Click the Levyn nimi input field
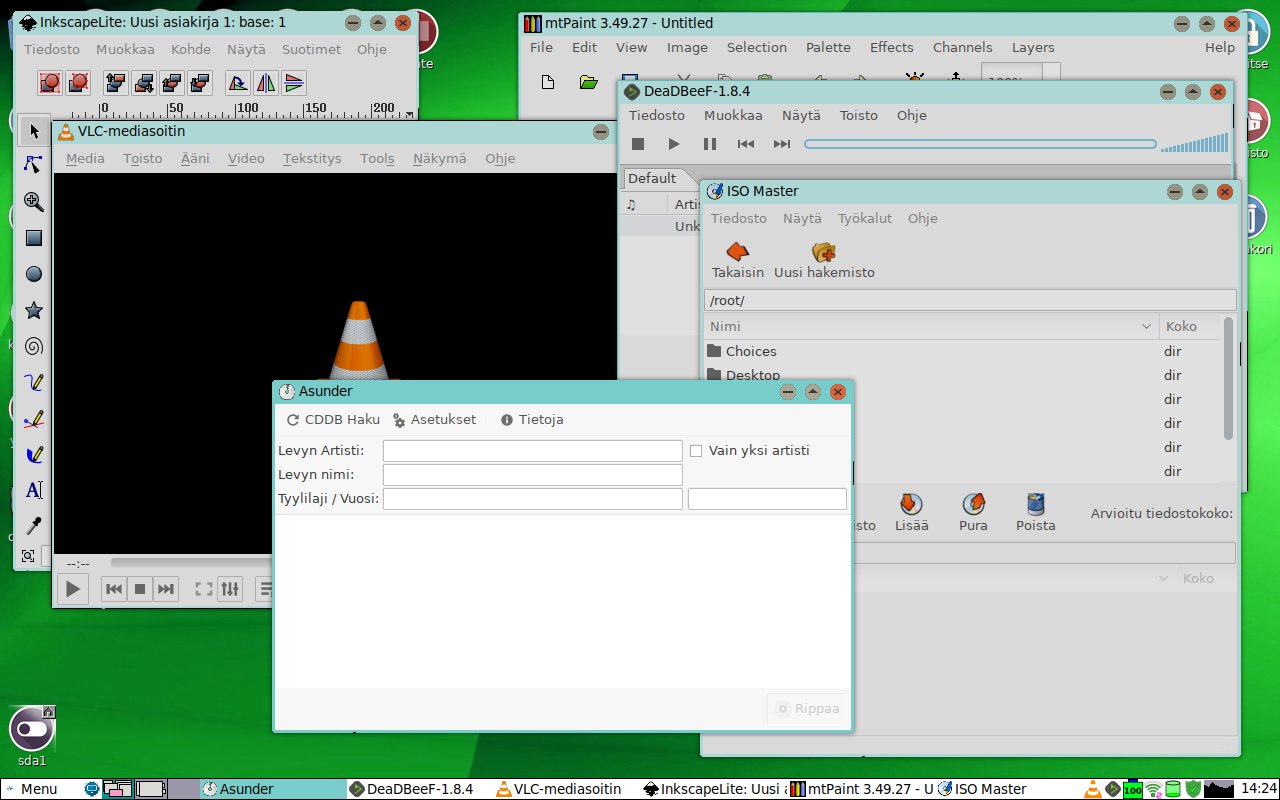This screenshot has height=800, width=1280. point(532,475)
